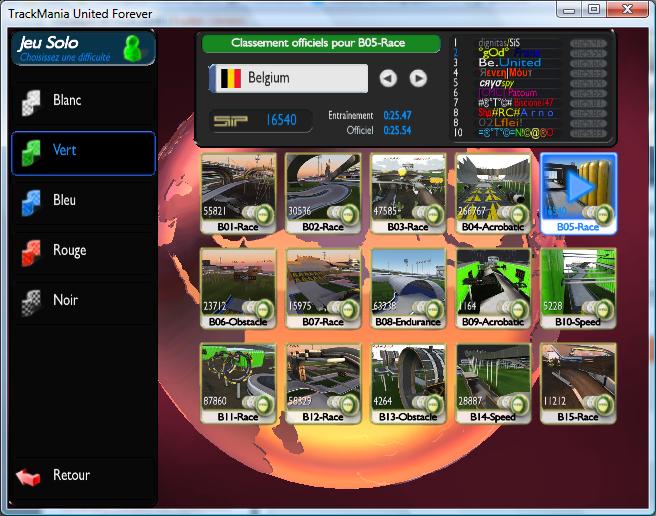Click the green padlock Jeu Solo icon

click(x=131, y=47)
